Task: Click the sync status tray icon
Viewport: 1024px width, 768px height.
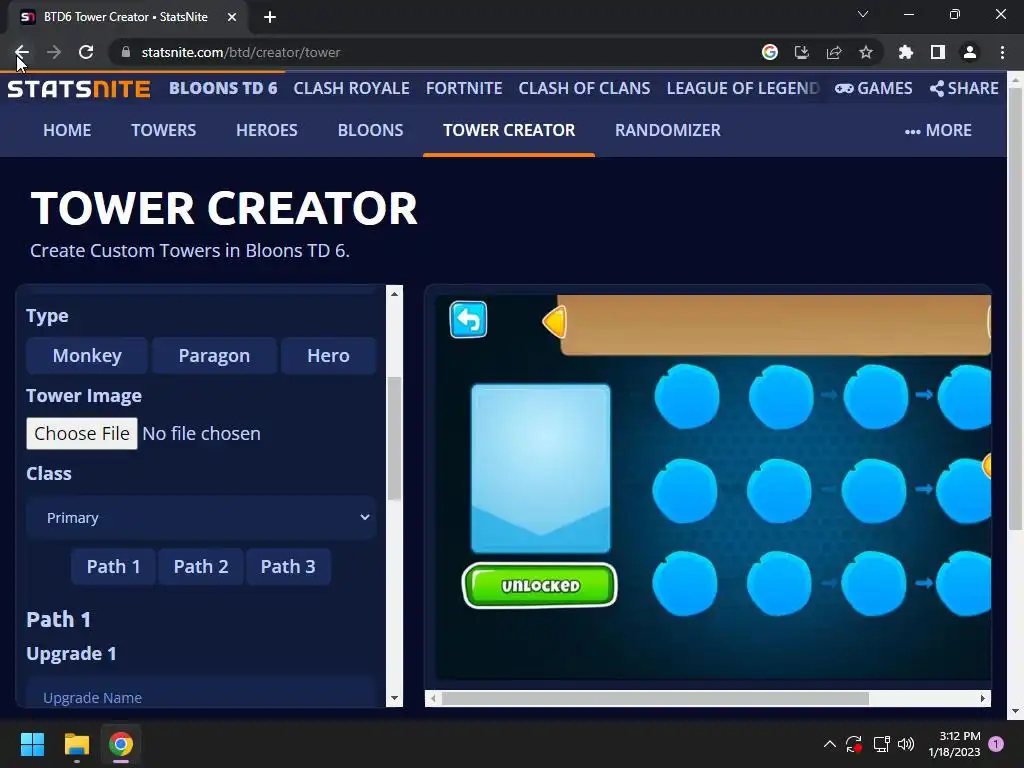Action: tap(854, 744)
